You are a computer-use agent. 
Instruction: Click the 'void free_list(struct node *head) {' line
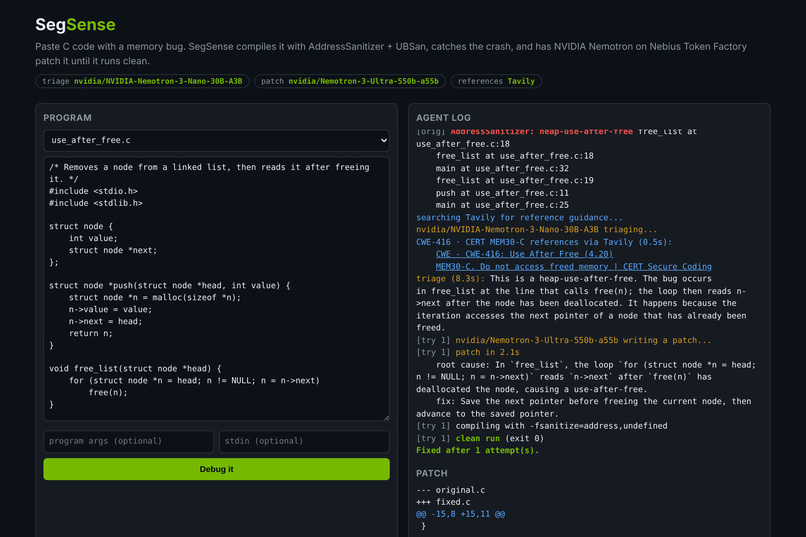(x=135, y=368)
